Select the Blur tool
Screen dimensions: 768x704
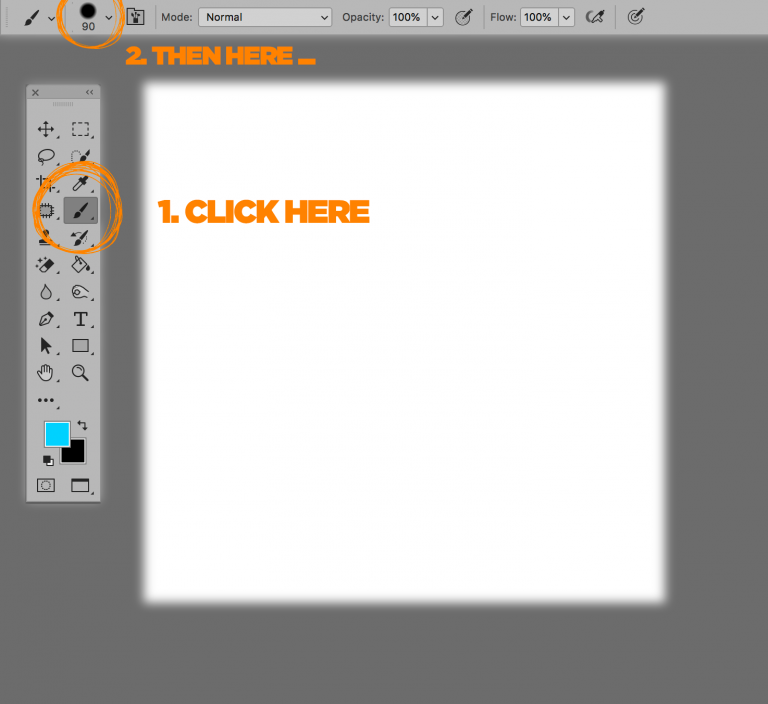(x=46, y=292)
